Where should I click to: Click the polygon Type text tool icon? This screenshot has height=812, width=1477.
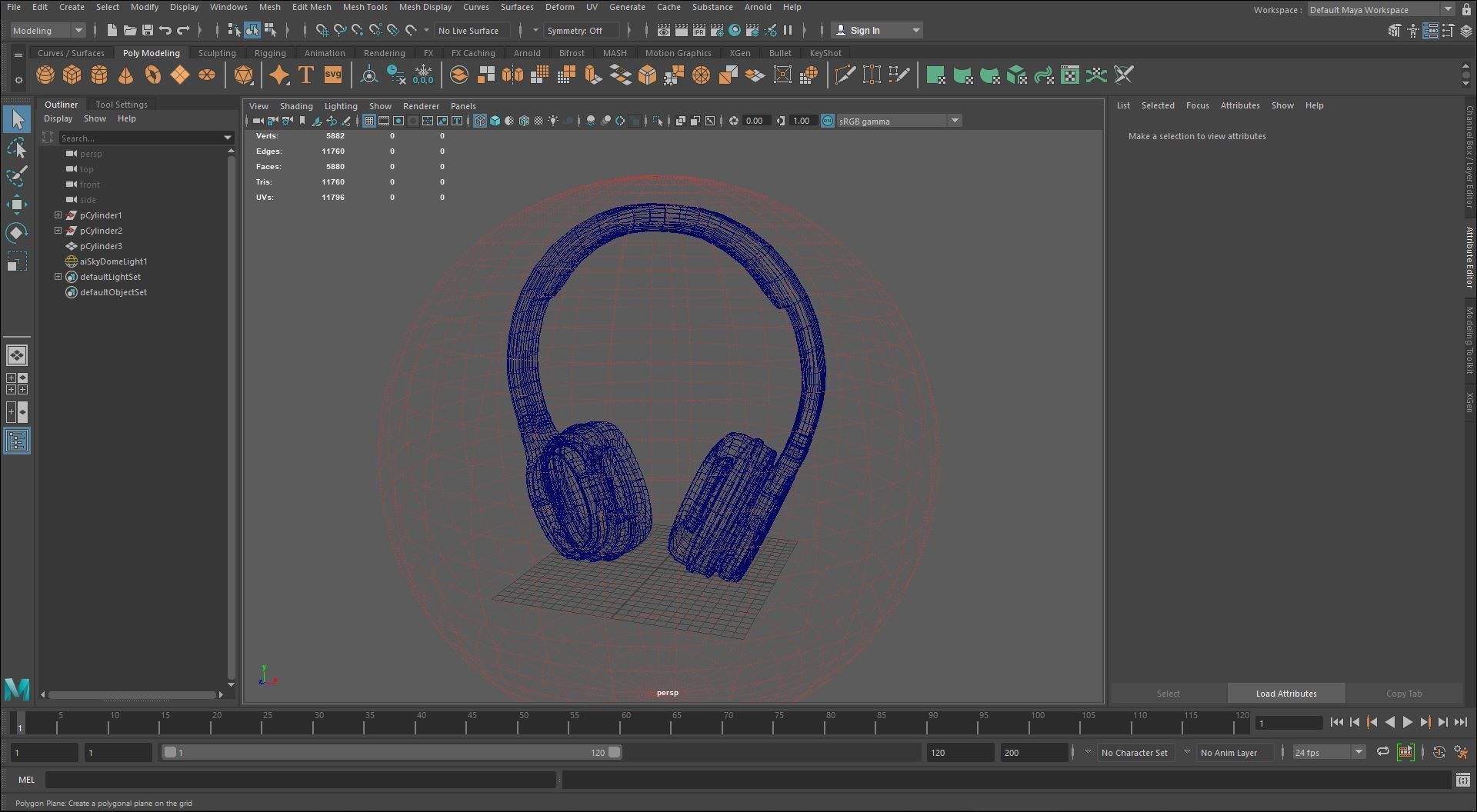click(306, 75)
